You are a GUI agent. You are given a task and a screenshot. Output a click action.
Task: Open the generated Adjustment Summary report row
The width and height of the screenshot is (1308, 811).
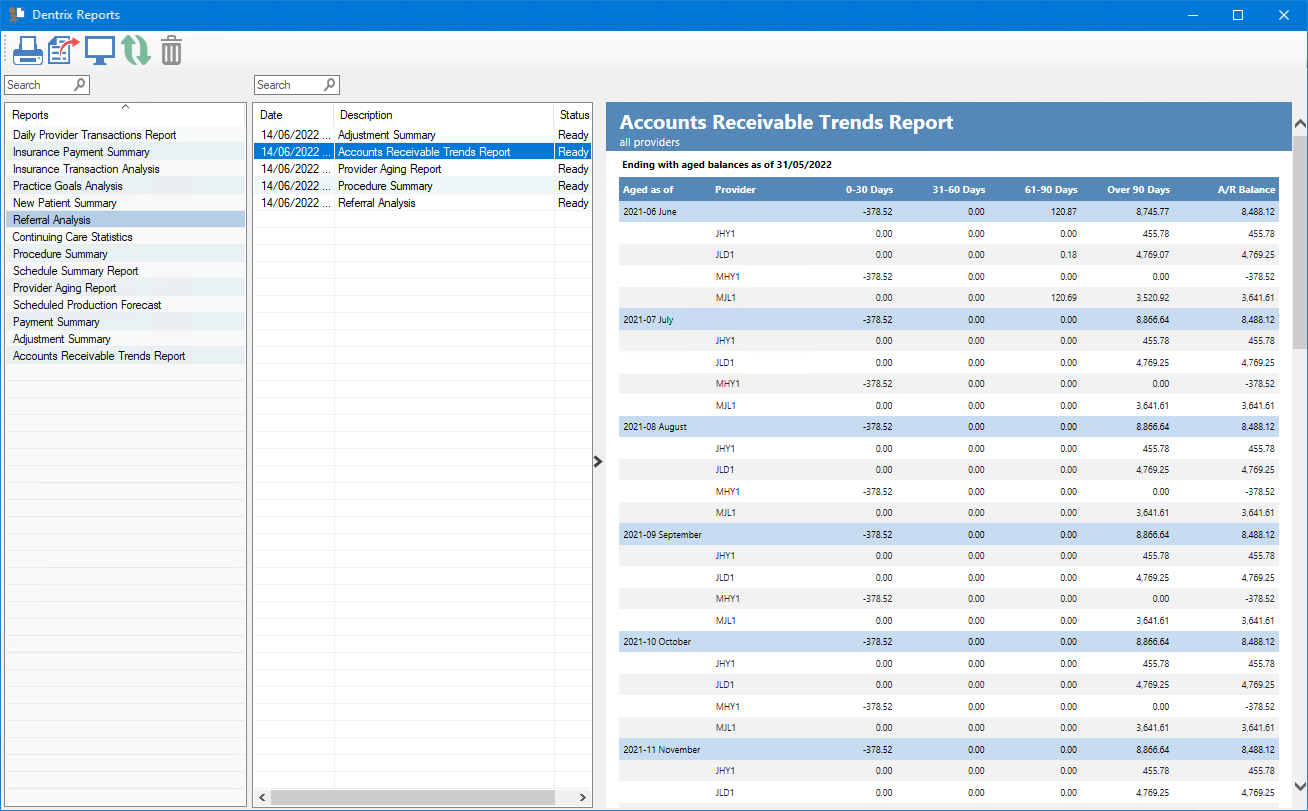386,135
